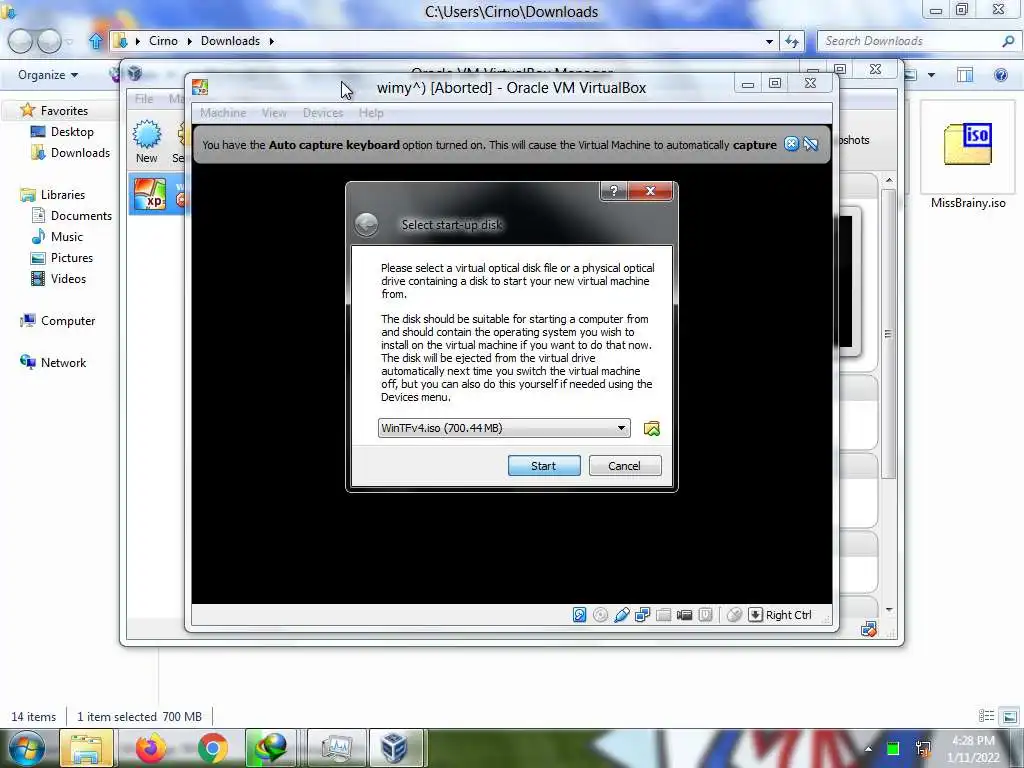Select Network in navigation pane
The image size is (1024, 768).
(63, 362)
